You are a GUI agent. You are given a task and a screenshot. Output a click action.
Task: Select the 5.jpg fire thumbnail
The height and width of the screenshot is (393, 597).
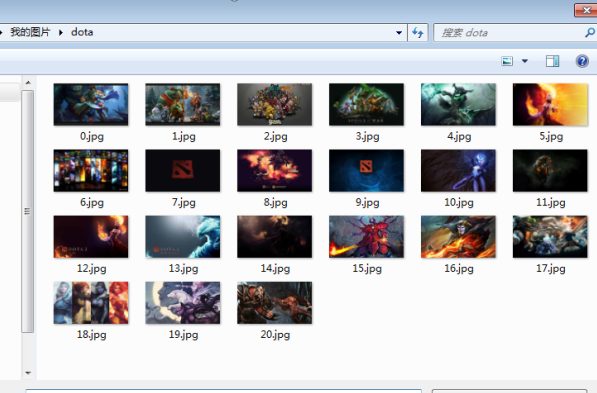point(550,104)
